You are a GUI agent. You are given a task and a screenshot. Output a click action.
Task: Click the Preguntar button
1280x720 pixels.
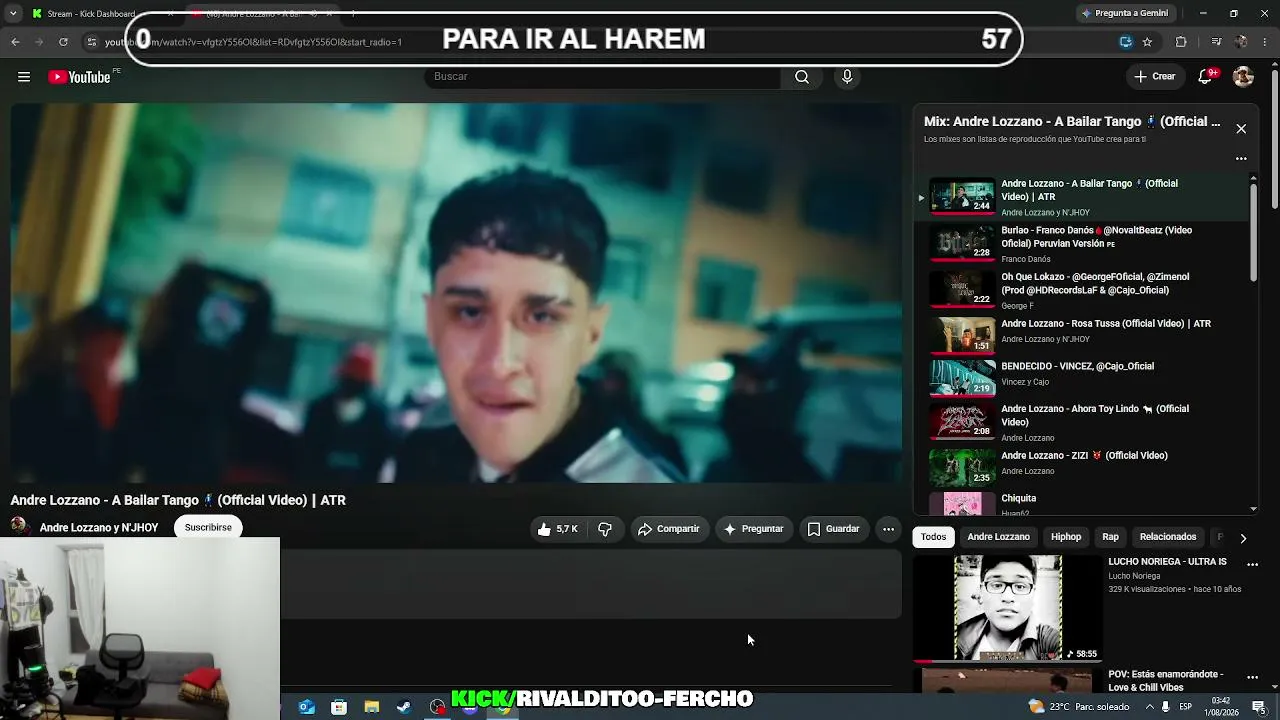coord(754,529)
